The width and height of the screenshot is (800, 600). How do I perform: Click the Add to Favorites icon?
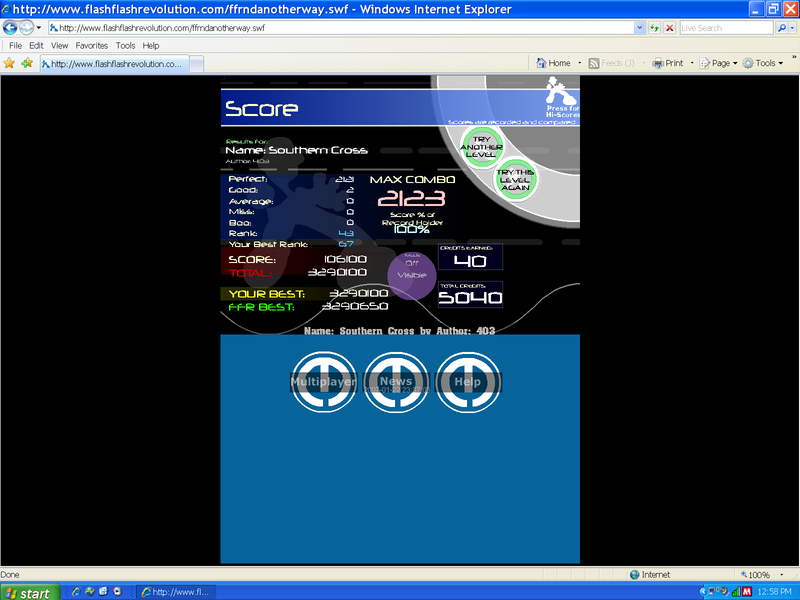[x=27, y=63]
